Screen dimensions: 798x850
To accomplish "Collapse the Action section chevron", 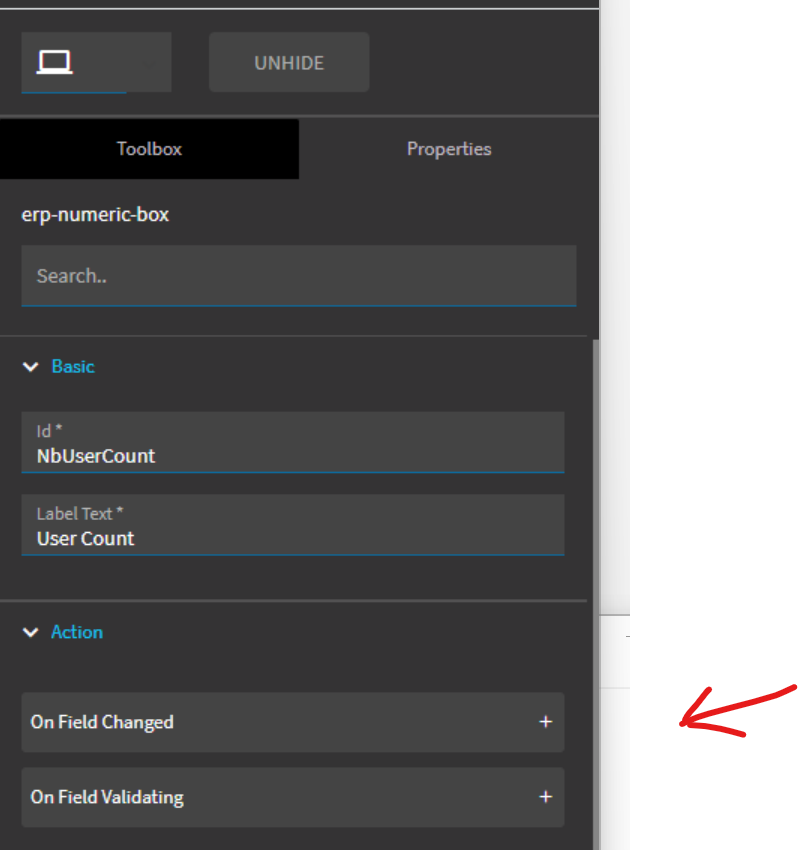I will (x=31, y=632).
